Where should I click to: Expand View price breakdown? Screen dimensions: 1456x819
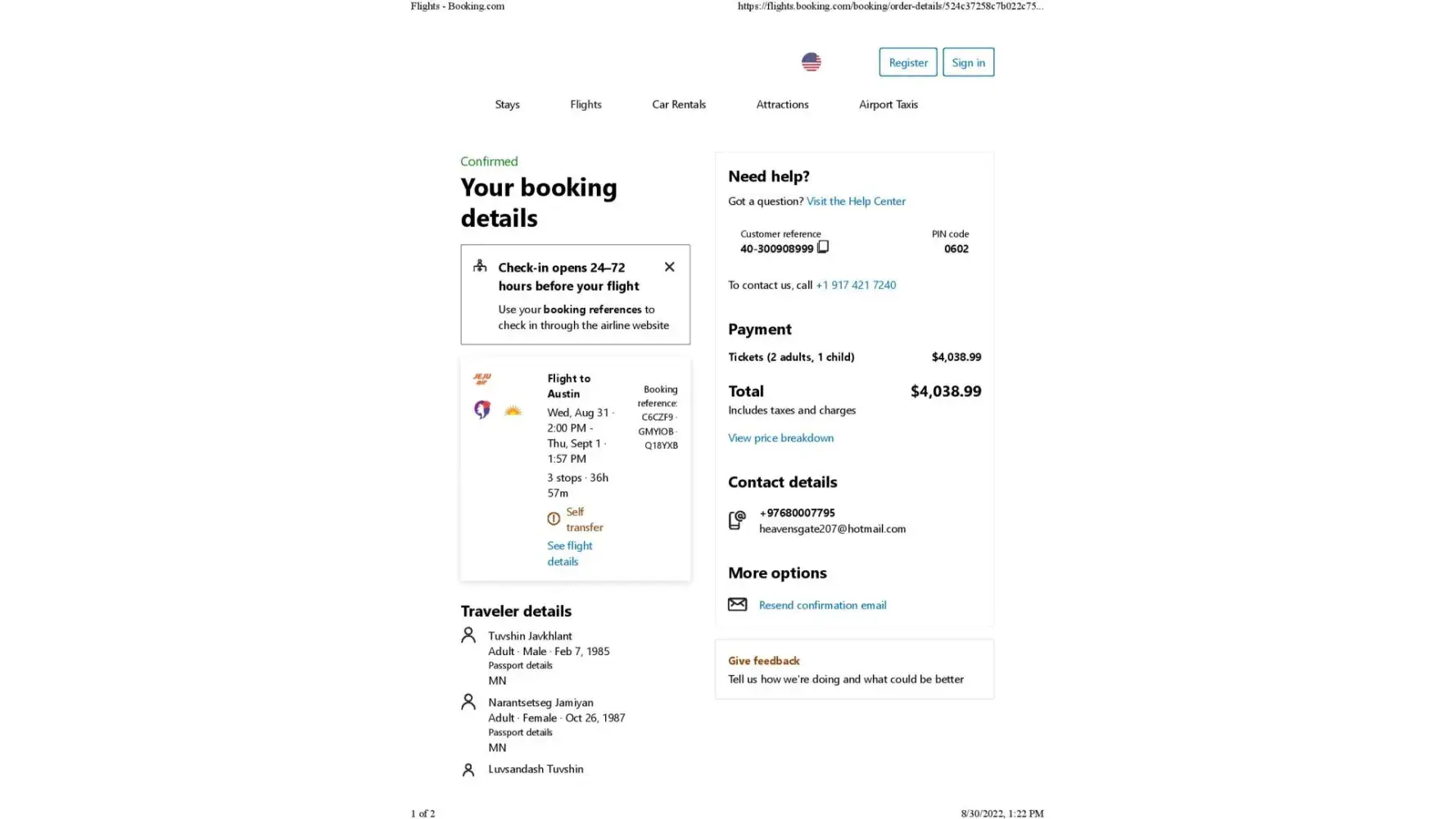[x=780, y=437]
